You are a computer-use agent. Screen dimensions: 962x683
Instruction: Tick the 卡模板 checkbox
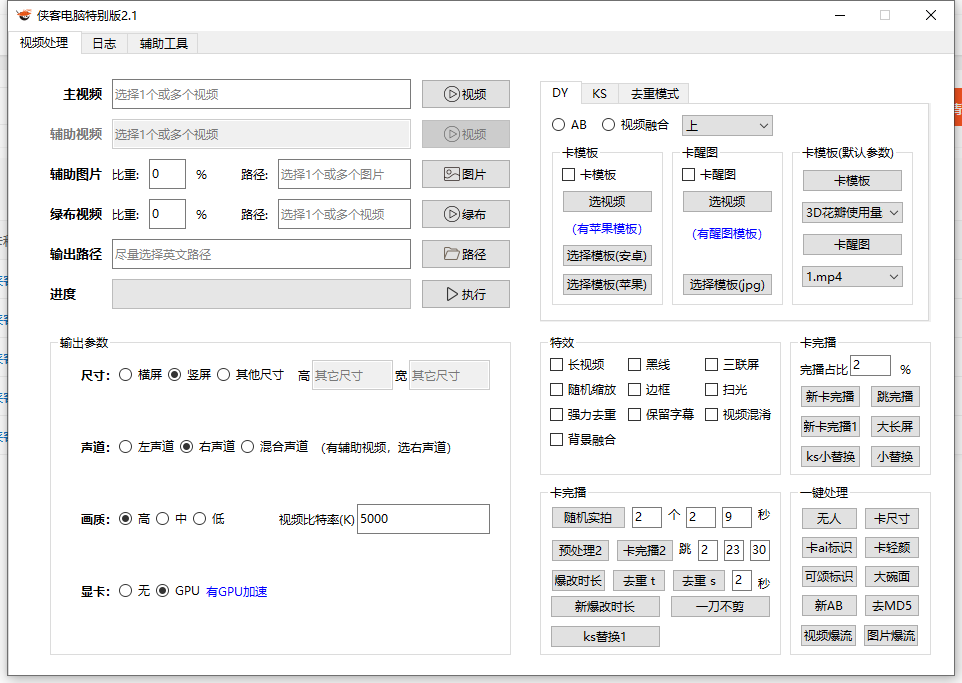tap(569, 175)
